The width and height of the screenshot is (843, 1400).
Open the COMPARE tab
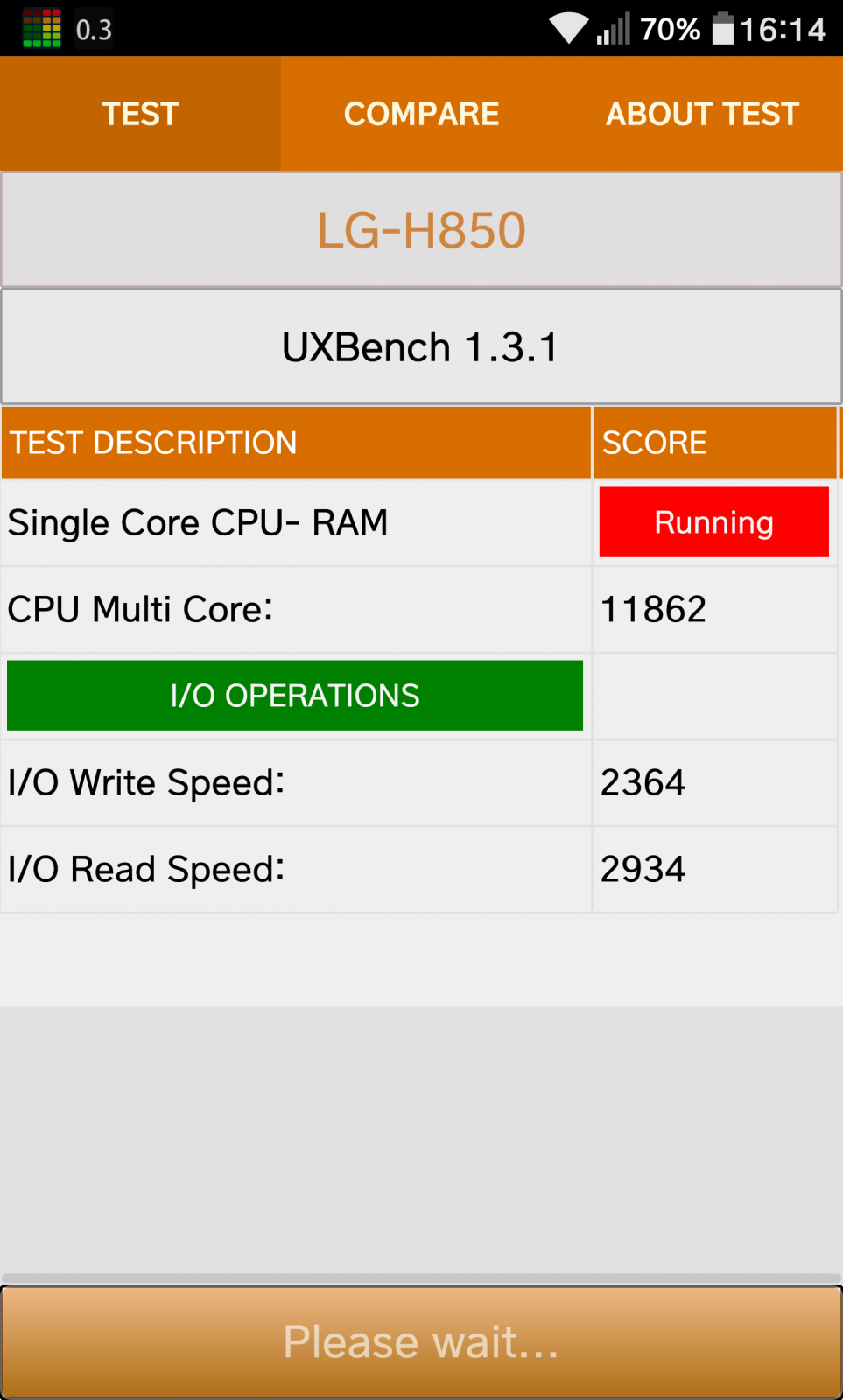point(421,114)
